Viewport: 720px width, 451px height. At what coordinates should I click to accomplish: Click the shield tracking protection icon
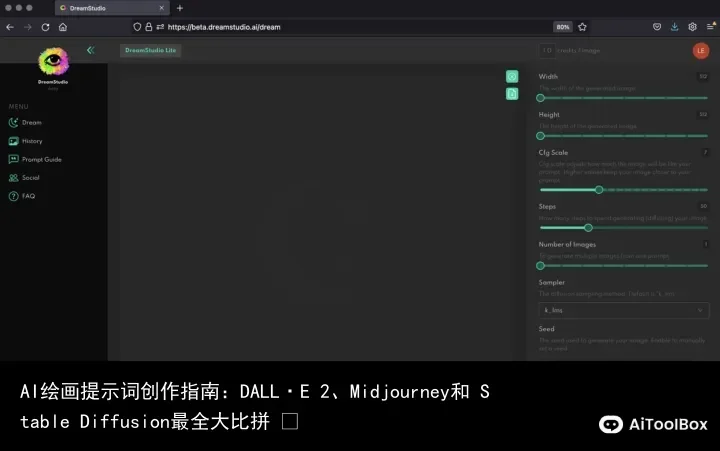tap(137, 27)
